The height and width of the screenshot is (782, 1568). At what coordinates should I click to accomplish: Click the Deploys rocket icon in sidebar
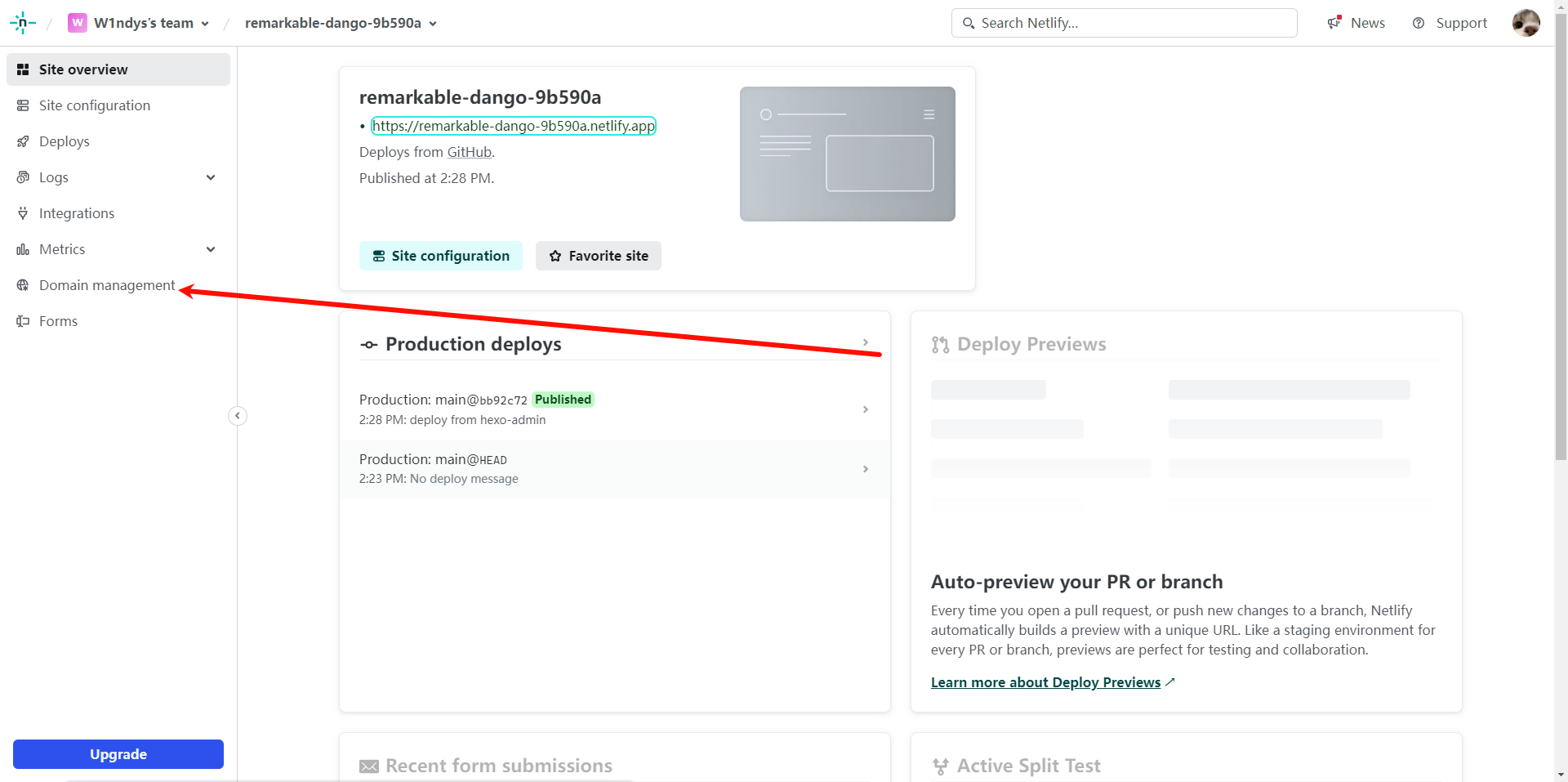(x=23, y=141)
